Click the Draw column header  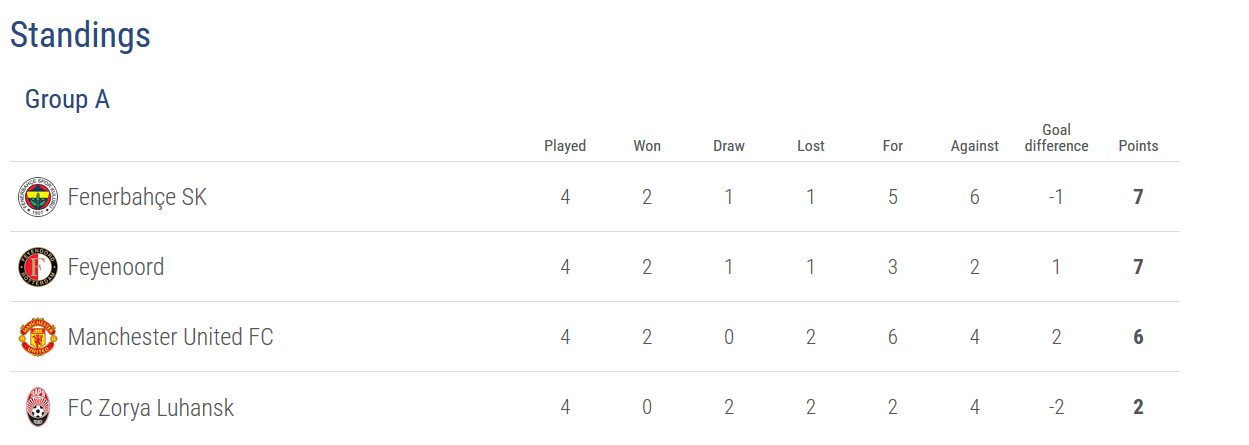click(x=729, y=146)
